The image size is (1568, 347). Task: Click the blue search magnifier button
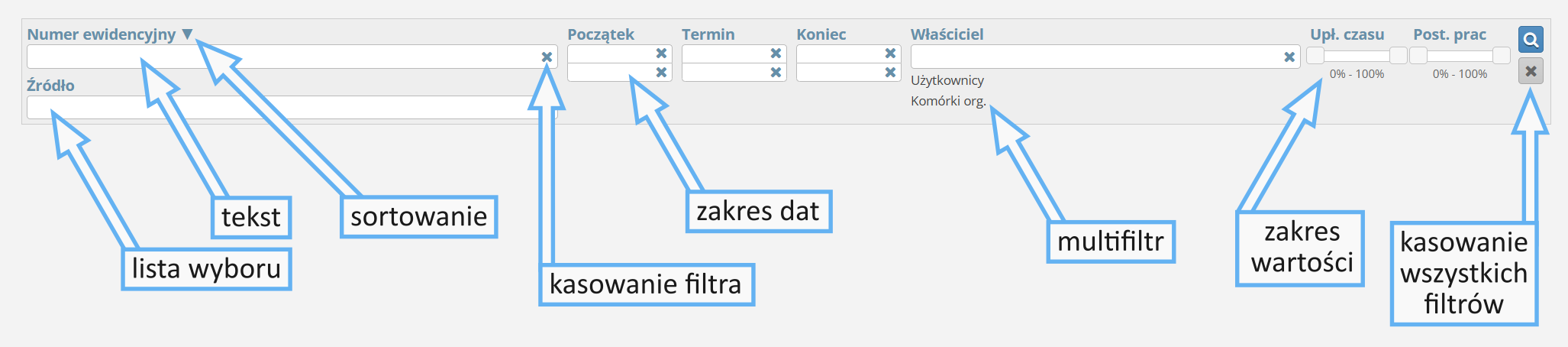1531,39
